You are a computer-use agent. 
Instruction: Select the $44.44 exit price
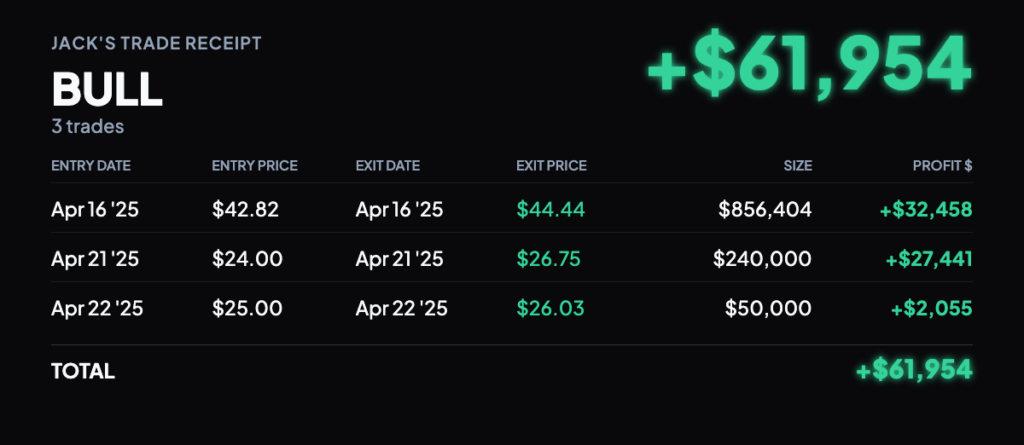coord(551,209)
